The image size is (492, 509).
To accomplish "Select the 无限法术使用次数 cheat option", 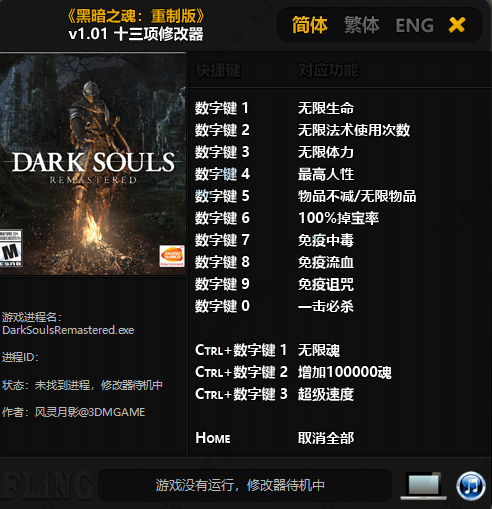I will 354,130.
